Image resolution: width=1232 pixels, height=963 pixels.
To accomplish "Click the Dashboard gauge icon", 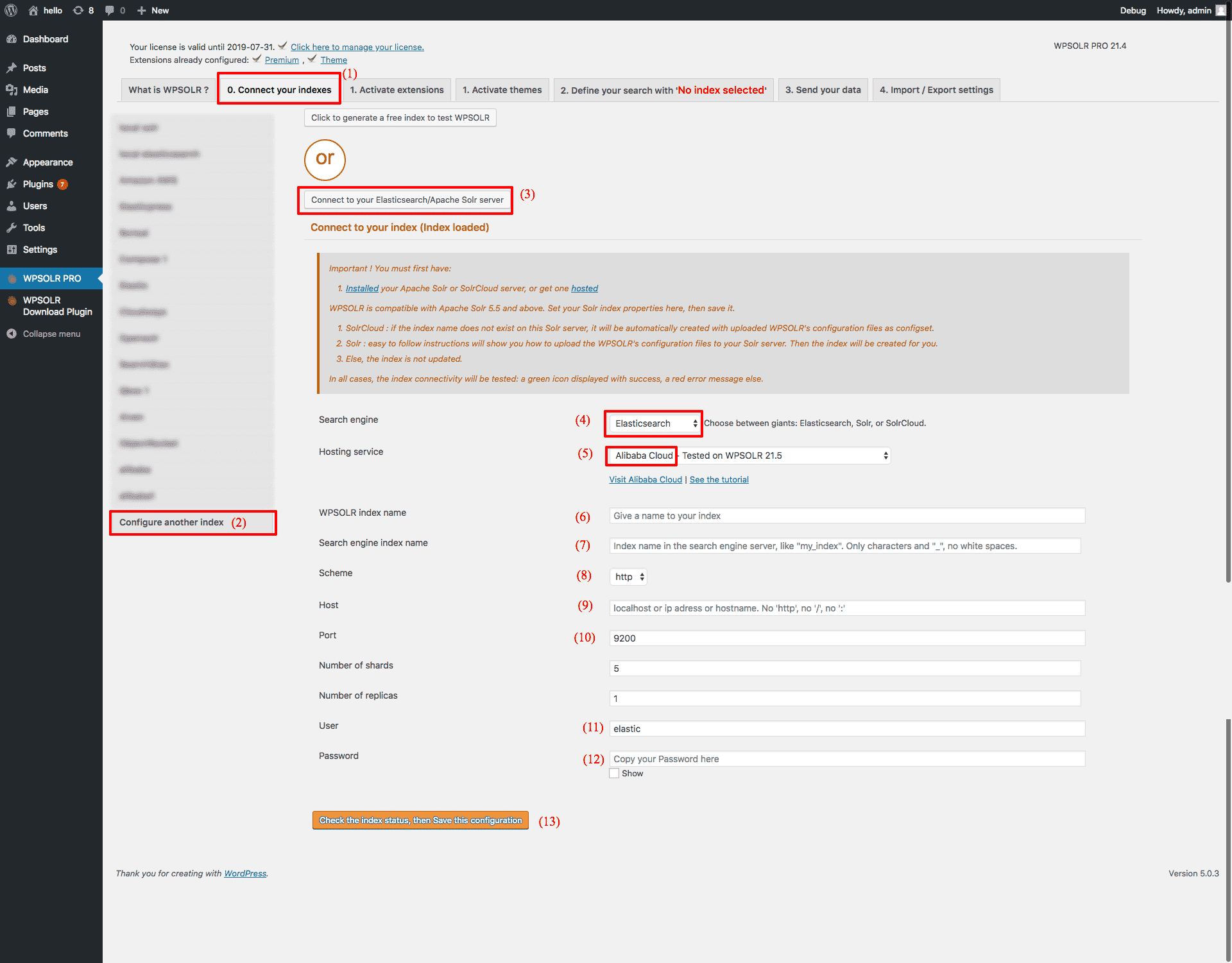I will (12, 39).
